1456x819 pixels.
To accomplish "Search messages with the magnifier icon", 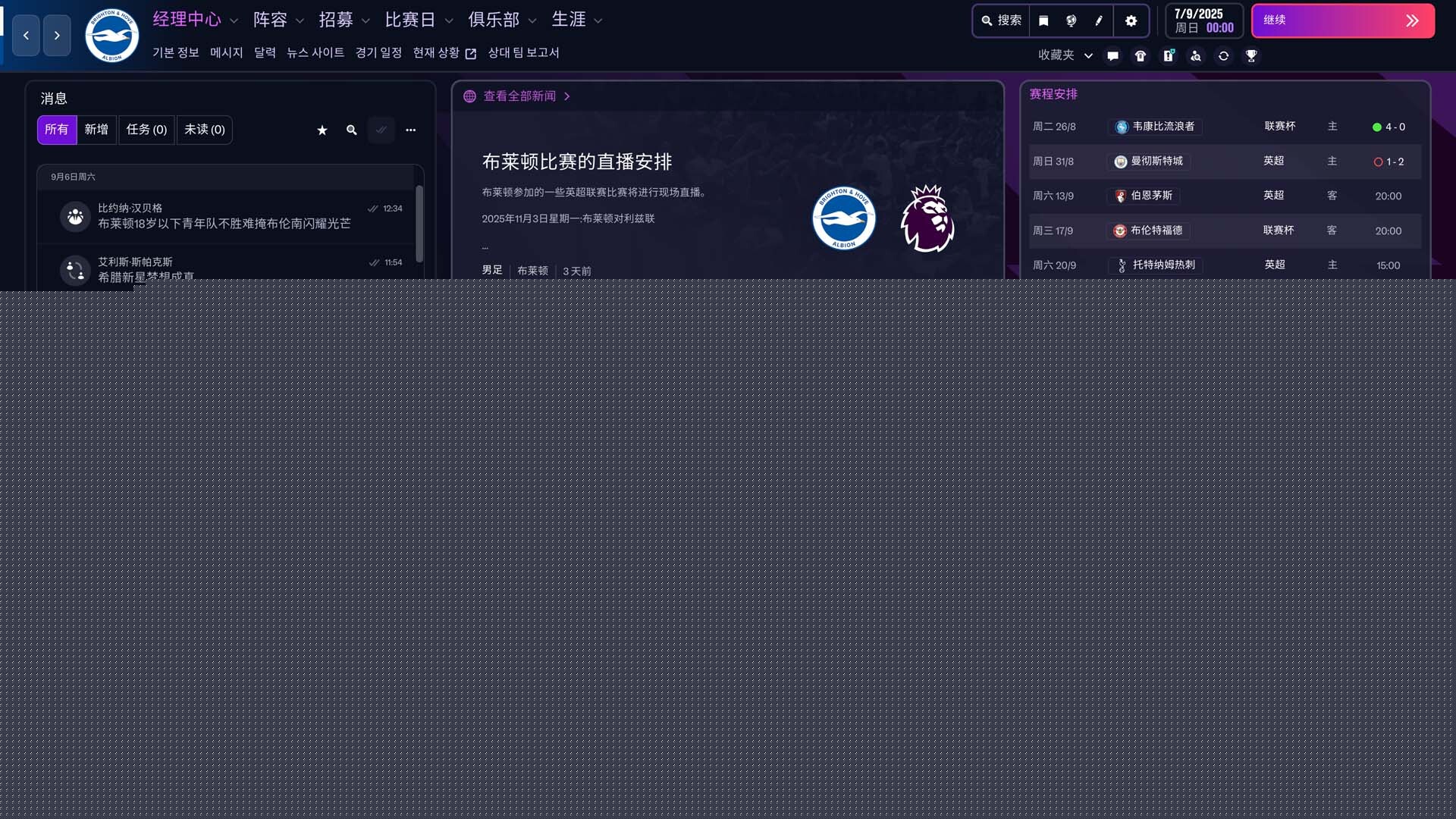I will (351, 130).
